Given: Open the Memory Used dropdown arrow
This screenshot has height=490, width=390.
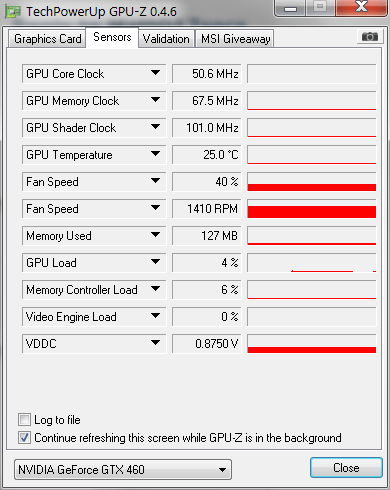Looking at the screenshot, I should coord(155,235).
